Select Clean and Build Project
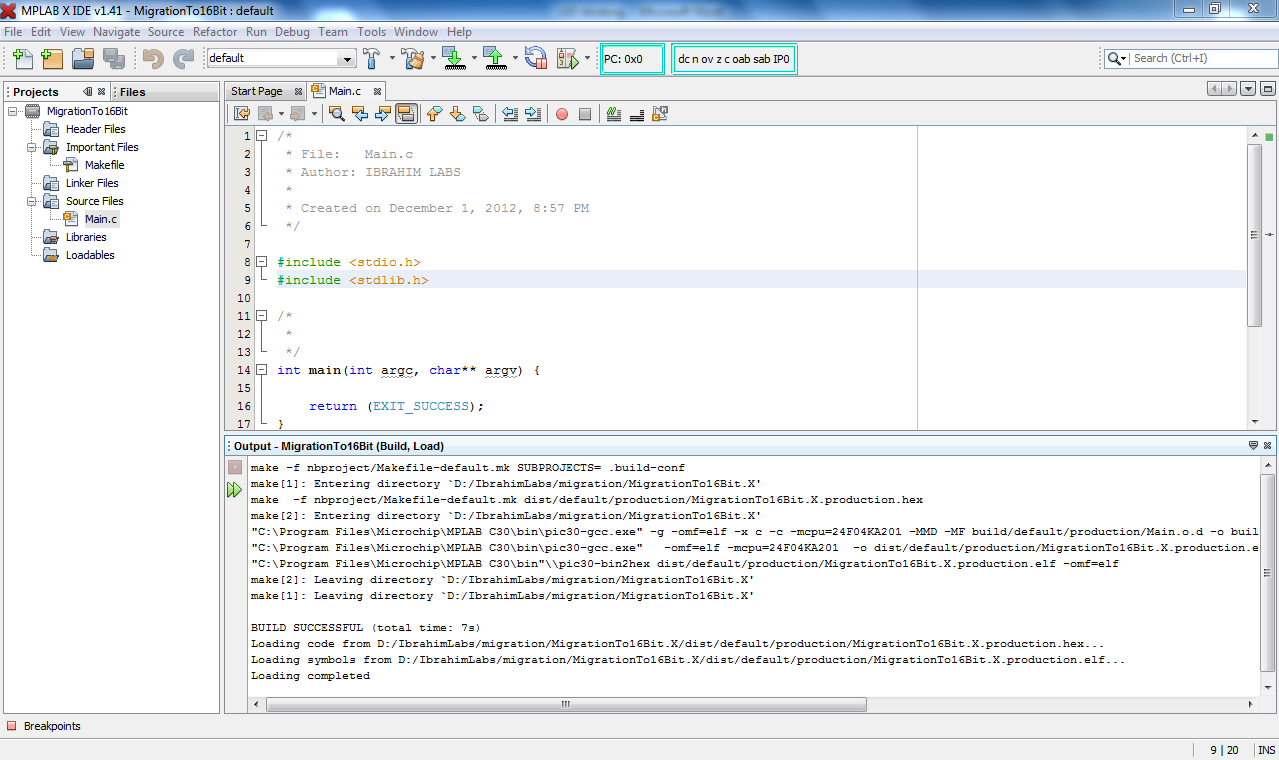This screenshot has height=760, width=1279. [414, 58]
